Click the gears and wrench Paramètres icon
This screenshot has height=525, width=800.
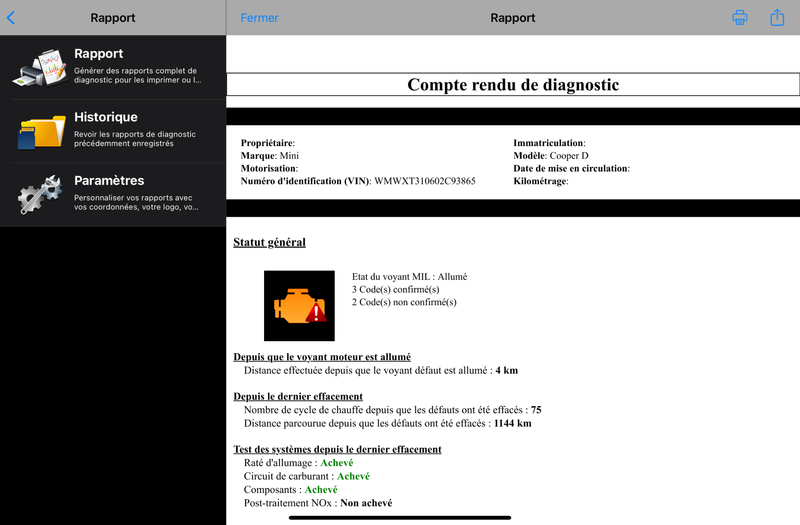[x=40, y=194]
